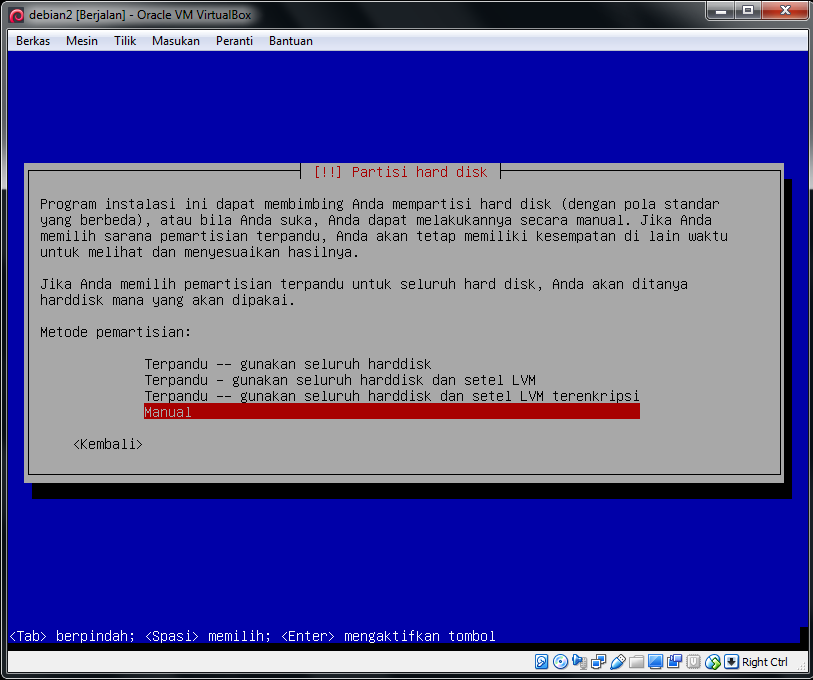Image resolution: width=813 pixels, height=680 pixels.
Task: Click the mouse integration status icon
Action: pos(712,661)
